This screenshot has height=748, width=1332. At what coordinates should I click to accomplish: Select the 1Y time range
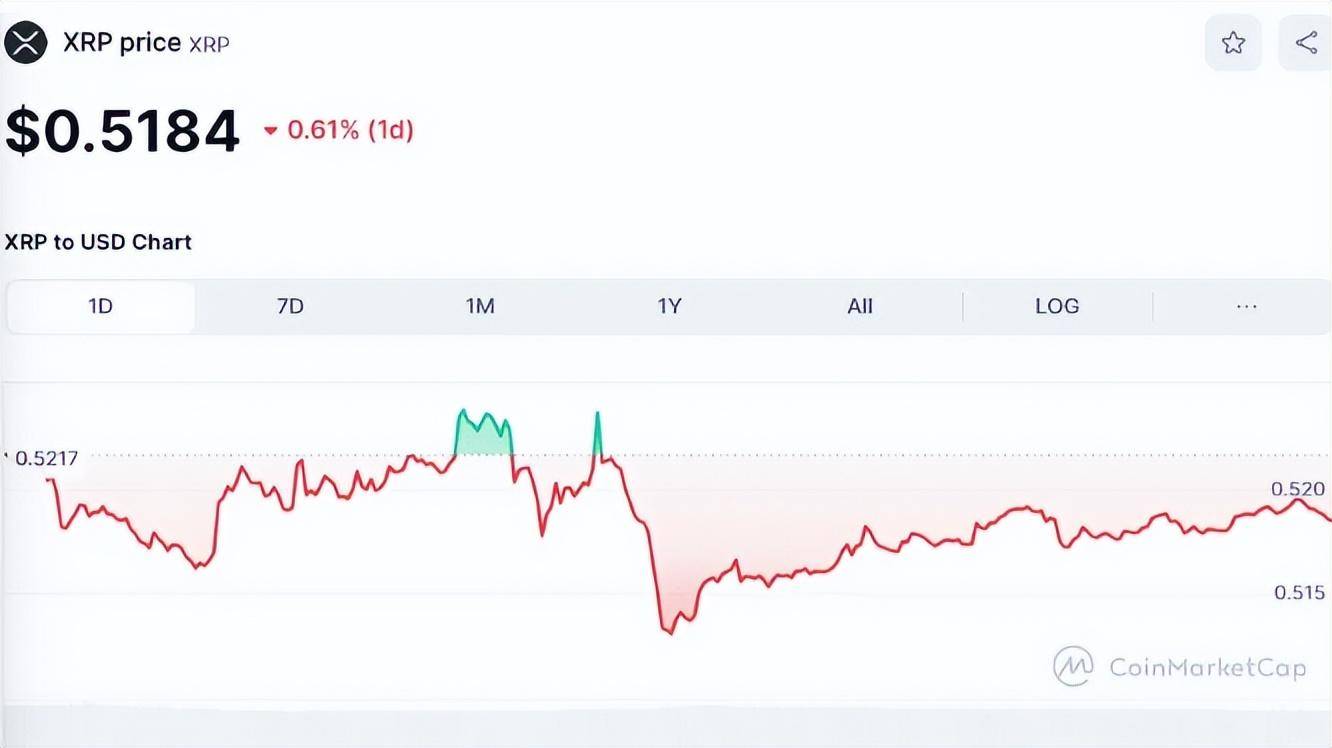click(669, 306)
